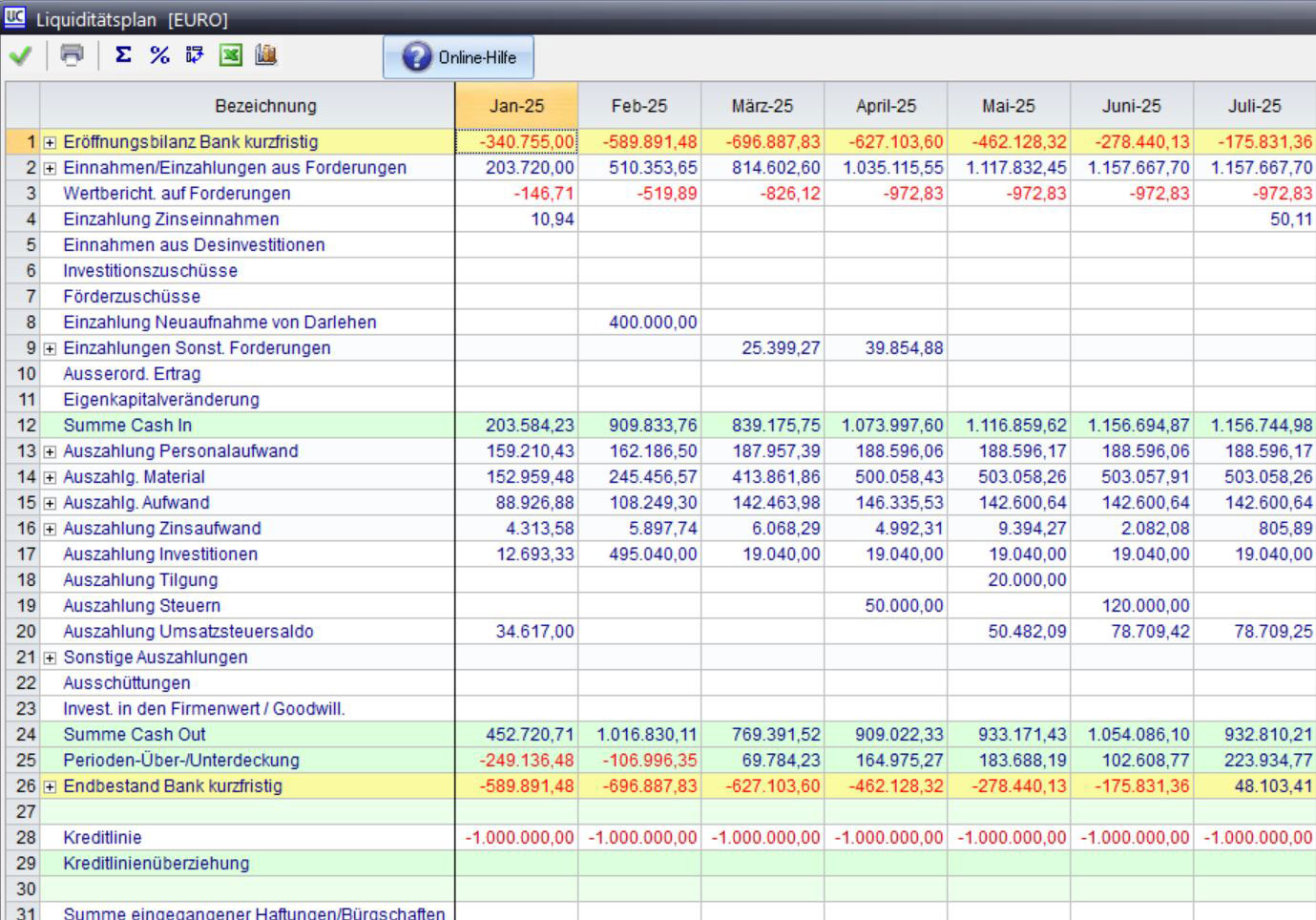The image size is (1316, 920).
Task: Expand the Sonstige Auszahlungen row
Action: tap(50, 658)
